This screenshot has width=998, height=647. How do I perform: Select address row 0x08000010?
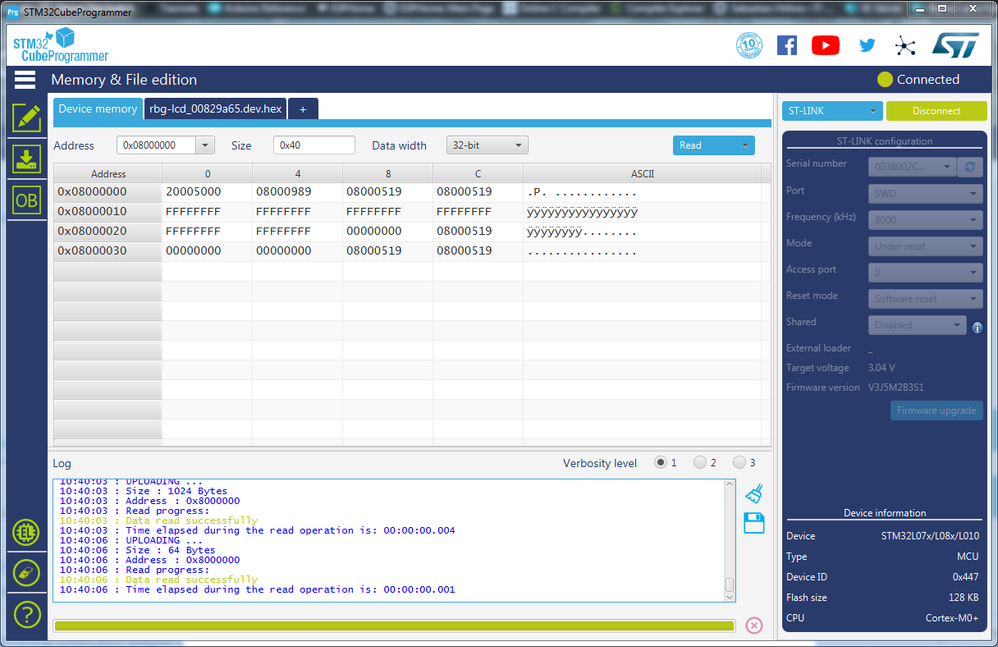(108, 211)
